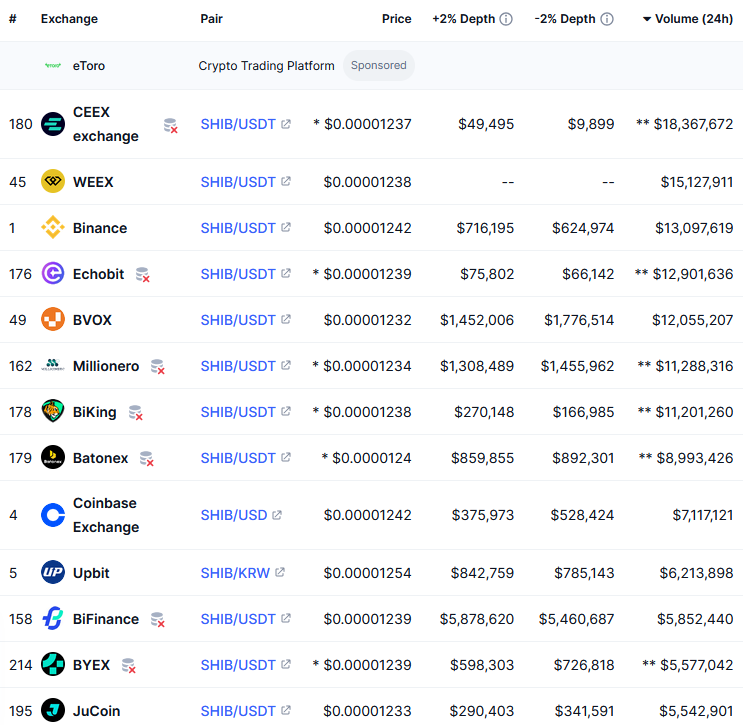Click BiKing's no-reserves database icon

(136, 413)
